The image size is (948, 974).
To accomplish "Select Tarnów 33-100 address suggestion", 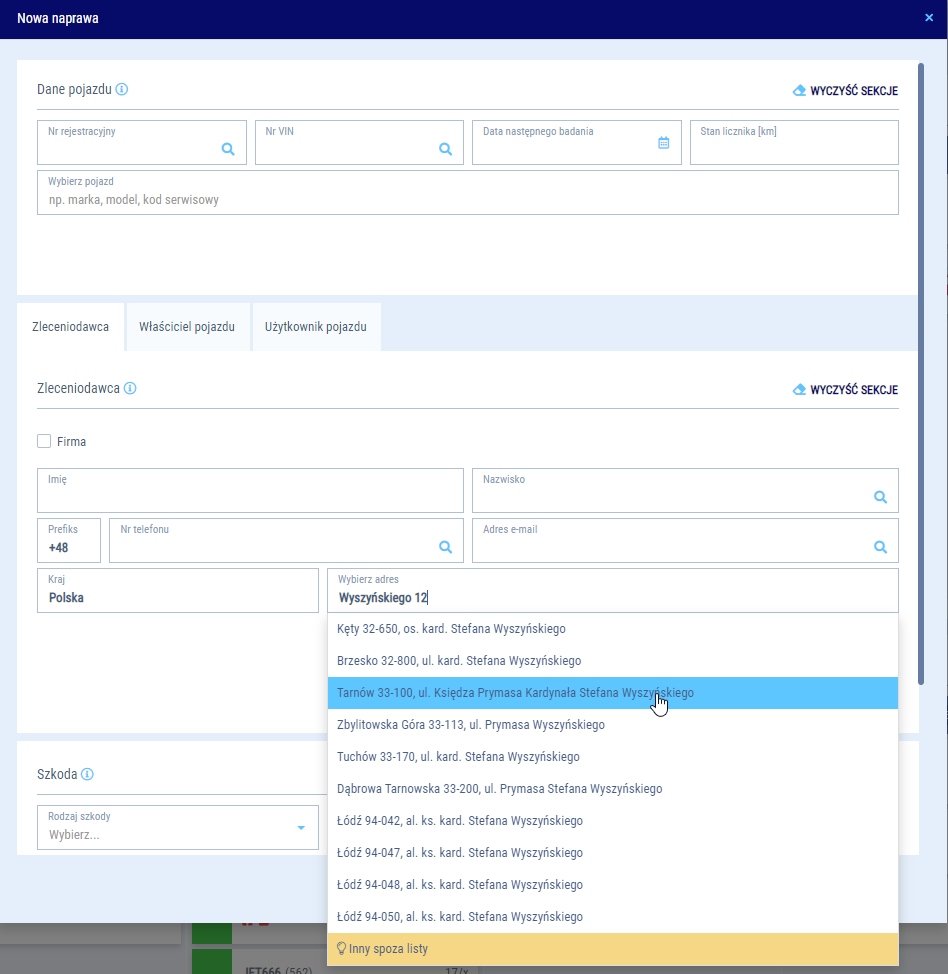I will click(x=515, y=693).
